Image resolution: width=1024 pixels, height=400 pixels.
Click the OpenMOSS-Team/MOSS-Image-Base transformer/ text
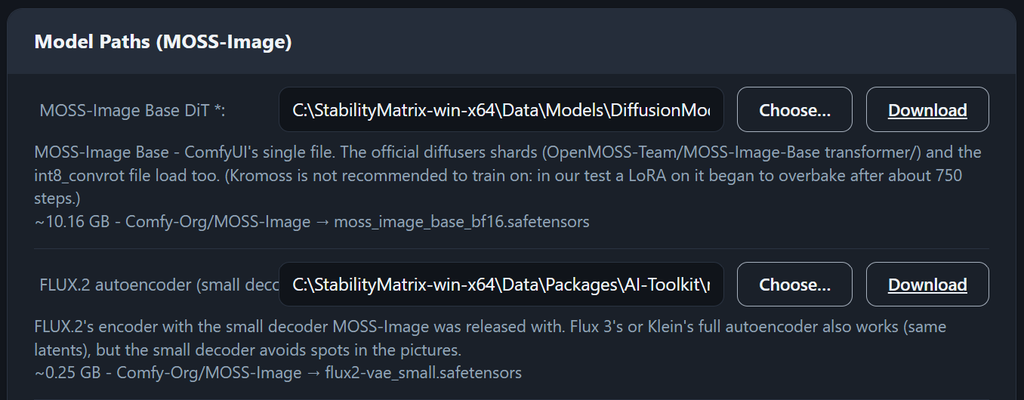tap(734, 152)
